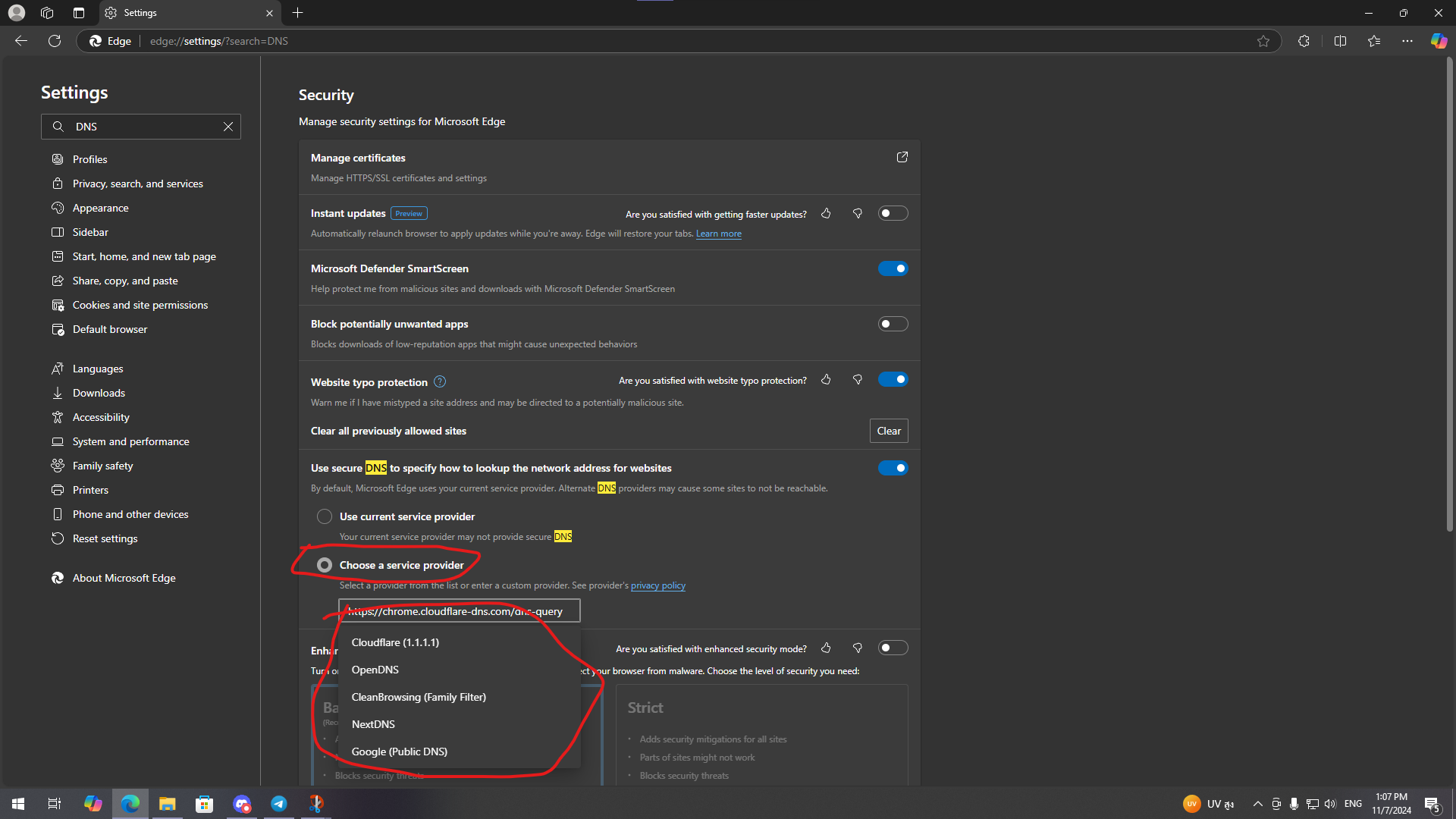Open the notification center icon
This screenshot has height=819, width=1456.
pyautogui.click(x=1432, y=805)
